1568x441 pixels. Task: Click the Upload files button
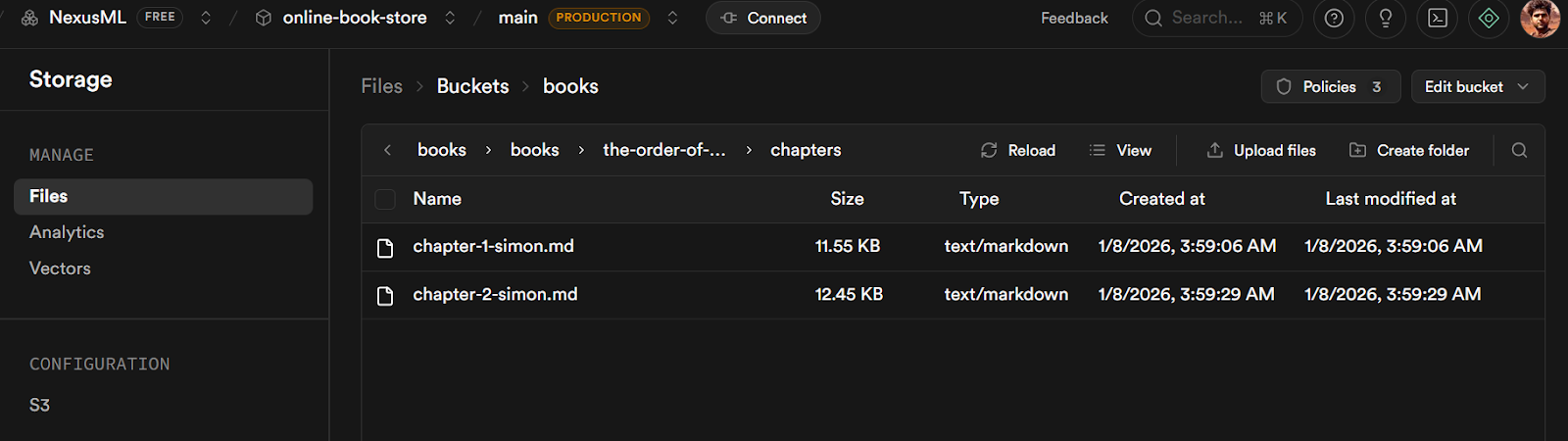(x=1261, y=150)
